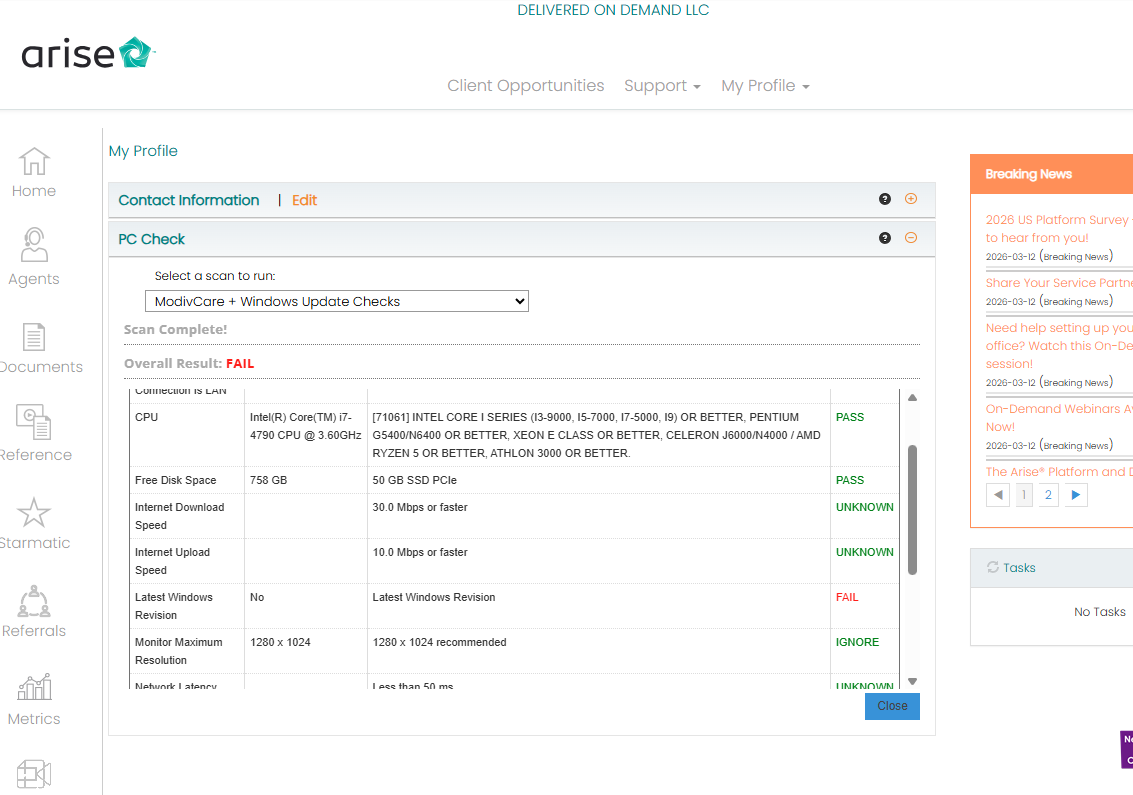Click the Internet Upload Speed label
1133x795 pixels.
tap(172, 561)
